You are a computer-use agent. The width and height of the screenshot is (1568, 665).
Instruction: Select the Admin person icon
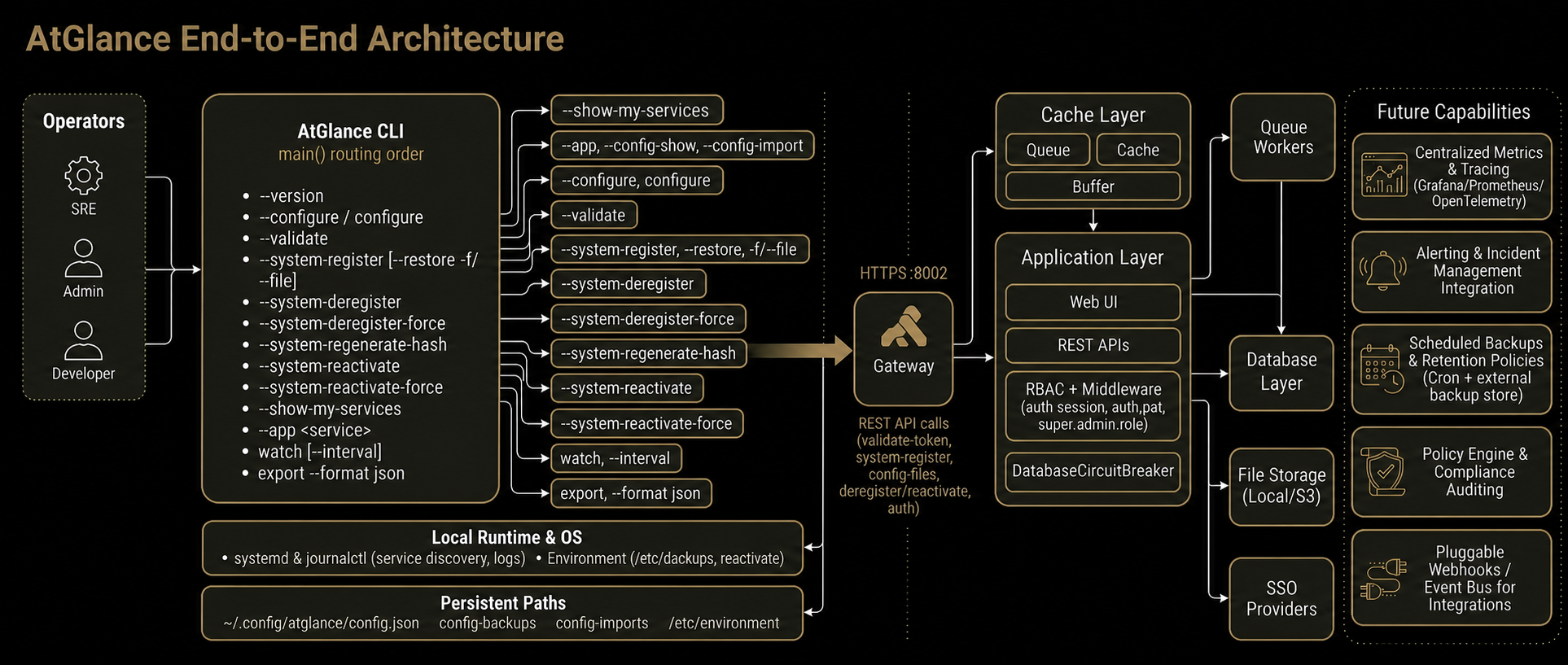point(83,258)
